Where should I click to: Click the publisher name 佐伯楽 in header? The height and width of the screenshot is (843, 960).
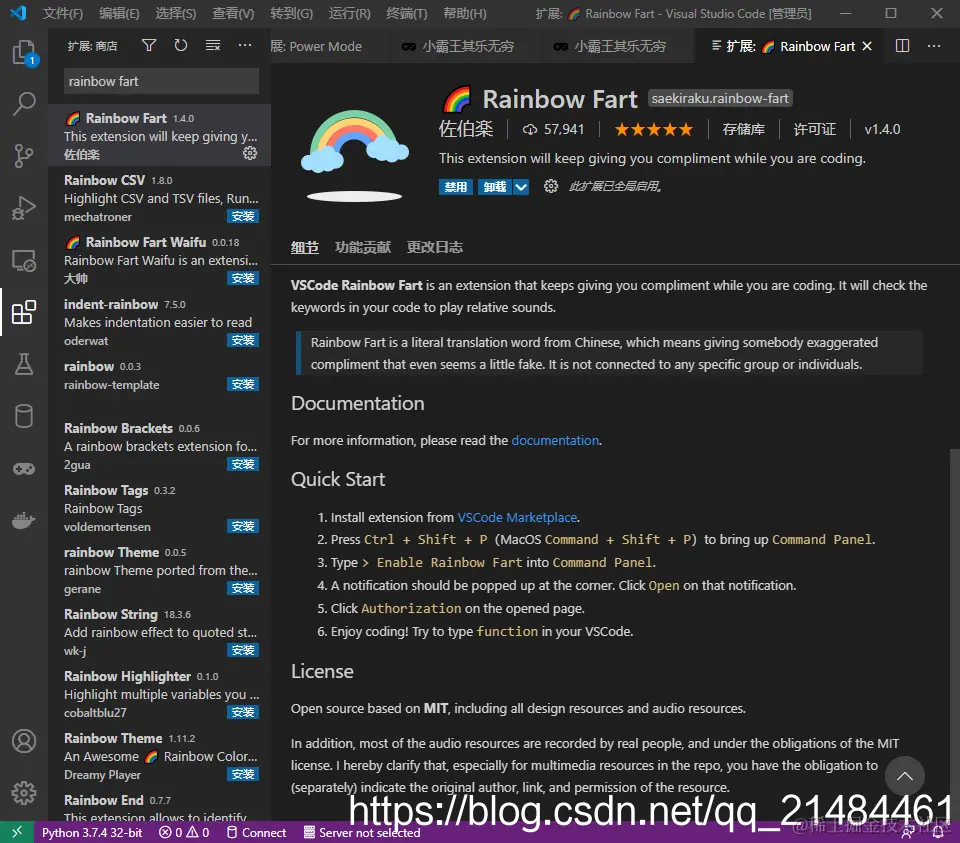(x=466, y=129)
